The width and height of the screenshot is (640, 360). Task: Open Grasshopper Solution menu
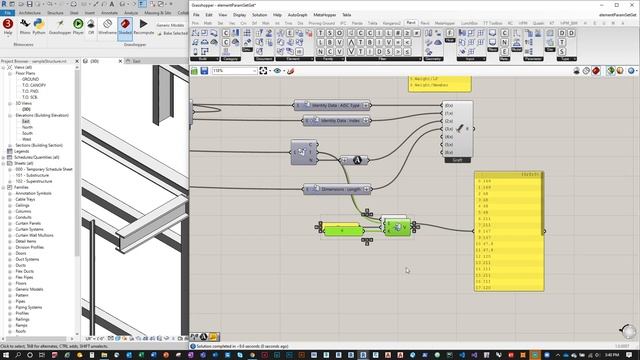tap(259, 15)
